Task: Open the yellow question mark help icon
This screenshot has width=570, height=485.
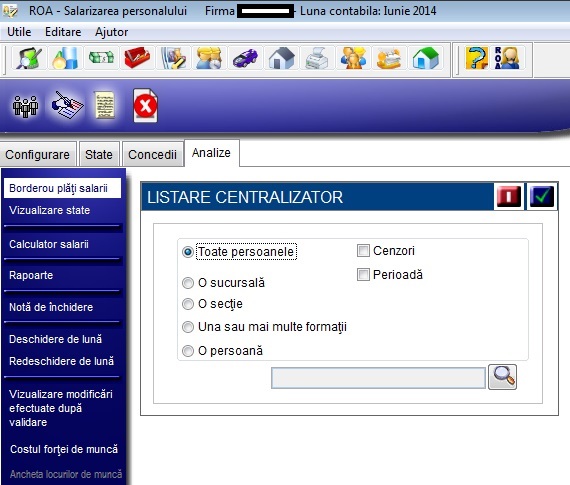Action: [477, 58]
